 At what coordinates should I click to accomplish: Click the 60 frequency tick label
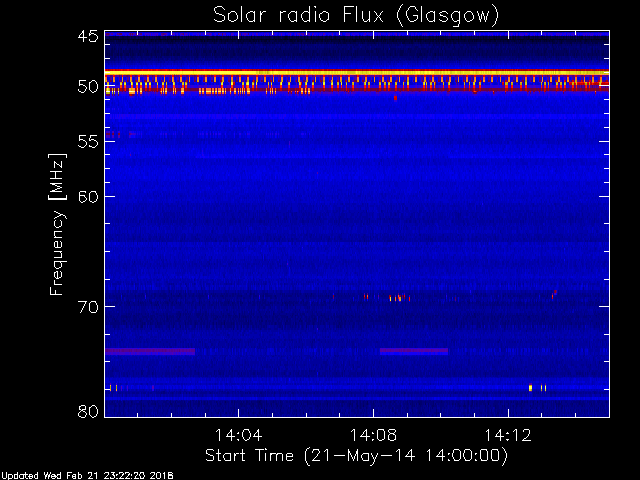(x=88, y=197)
